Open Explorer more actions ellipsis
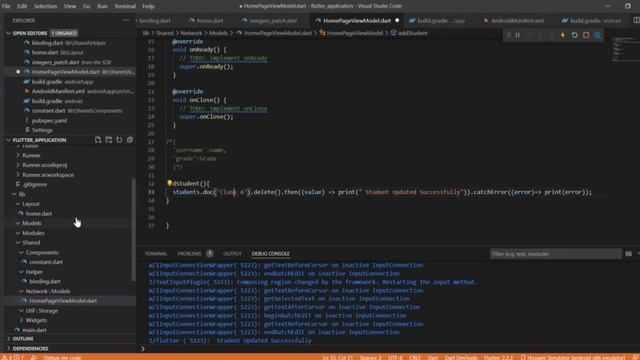 126,20
